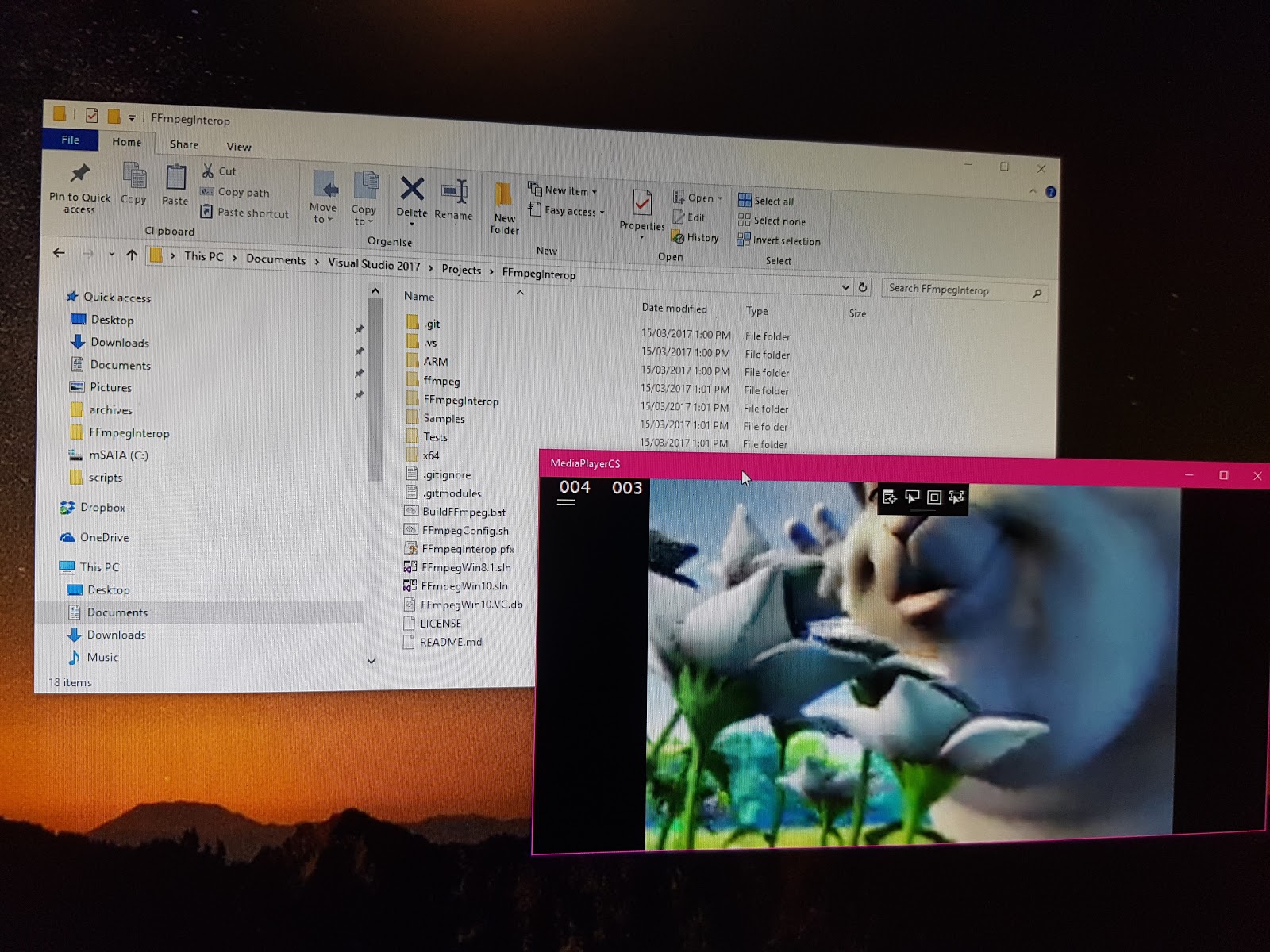Click Paste shortcut command

(244, 212)
